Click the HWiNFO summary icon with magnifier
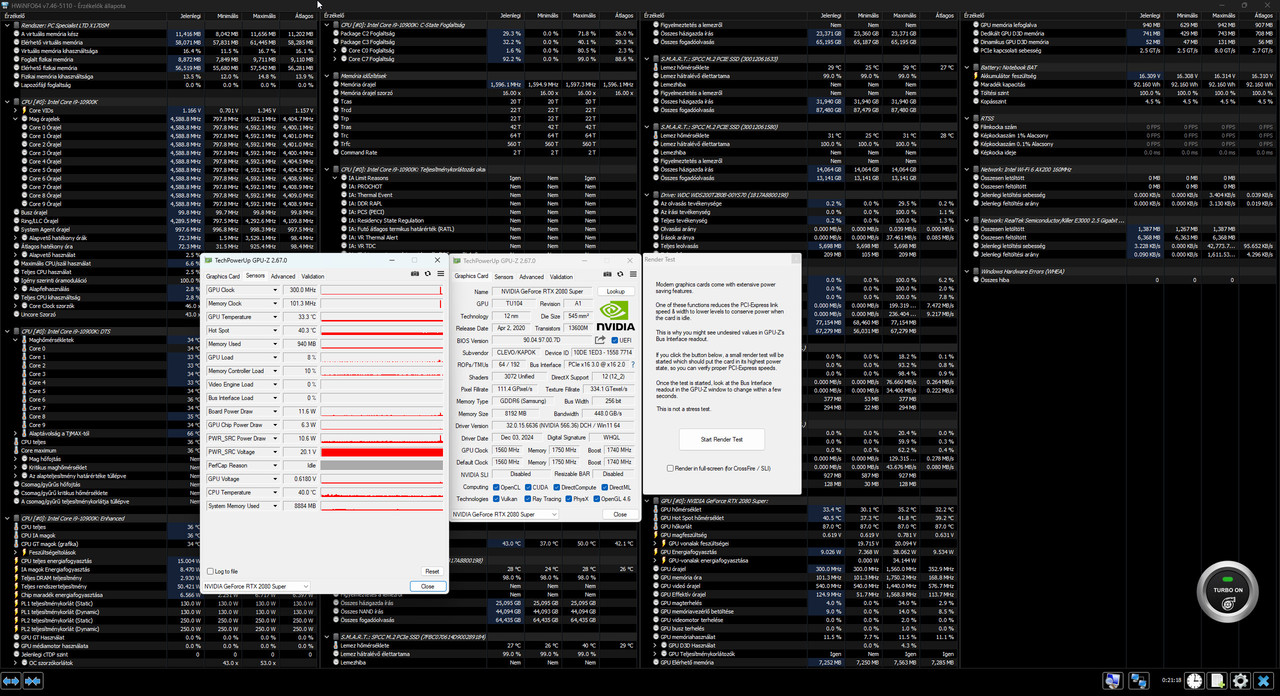The width and height of the screenshot is (1280, 696). point(1113,681)
